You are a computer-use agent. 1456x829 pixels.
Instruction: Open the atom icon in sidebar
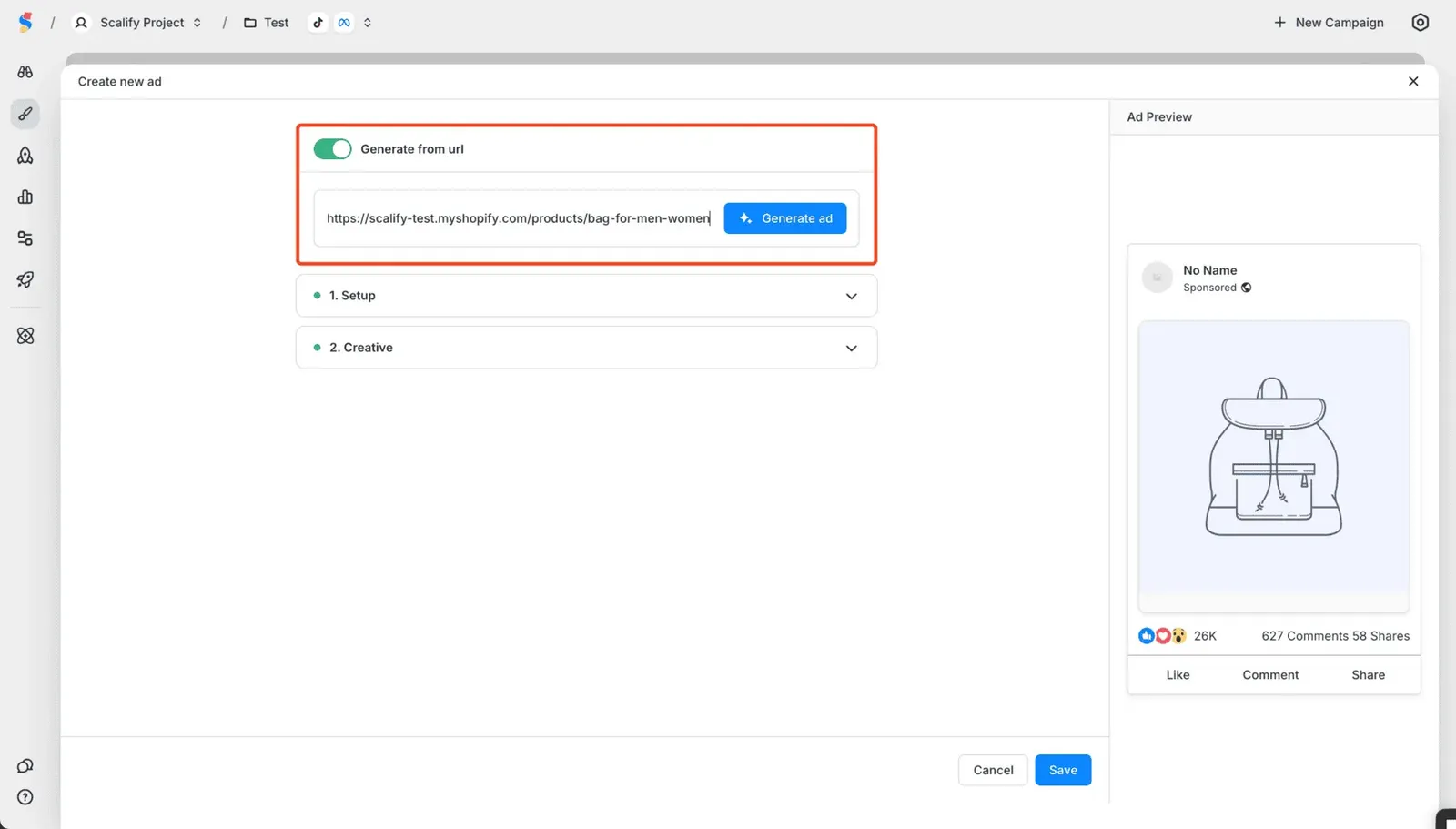coord(25,336)
